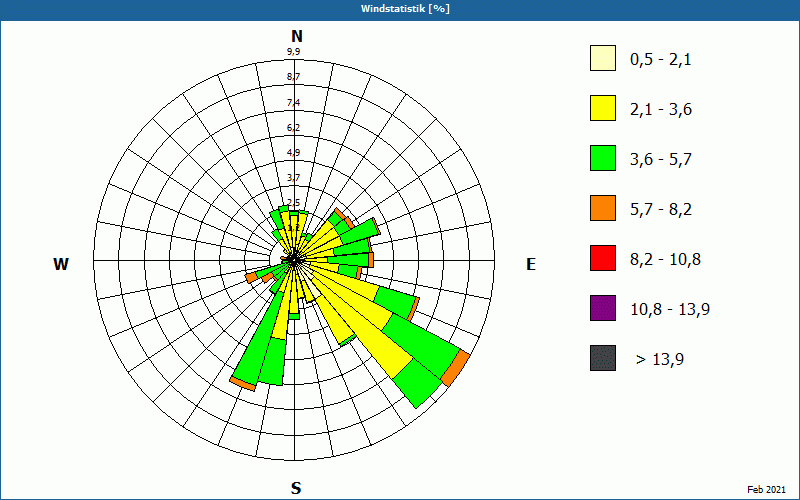Click the 6,2 ring scale value
Image resolution: width=800 pixels, height=500 pixels.
293,128
